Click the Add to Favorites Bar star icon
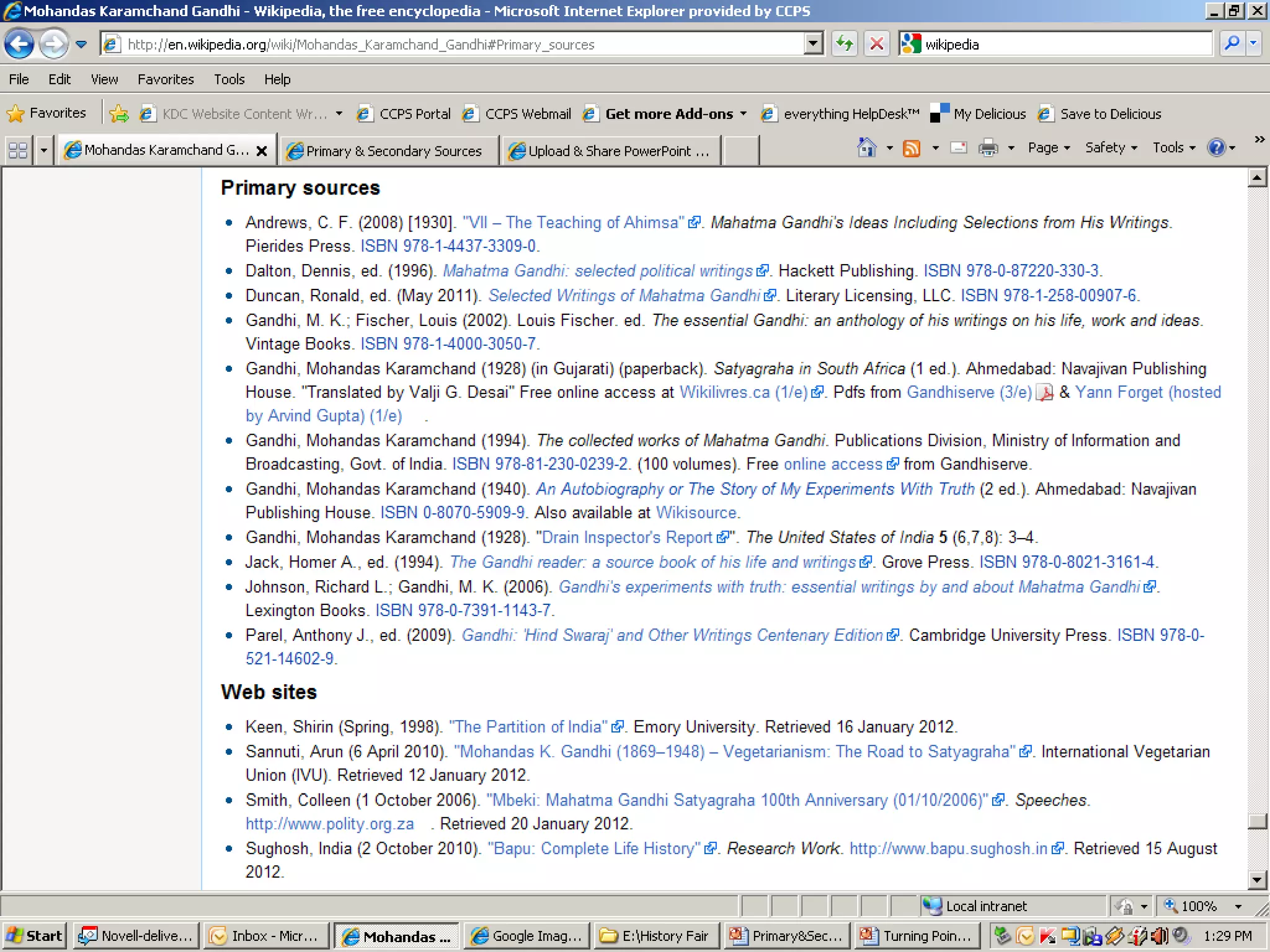This screenshot has height=952, width=1270. click(x=118, y=113)
